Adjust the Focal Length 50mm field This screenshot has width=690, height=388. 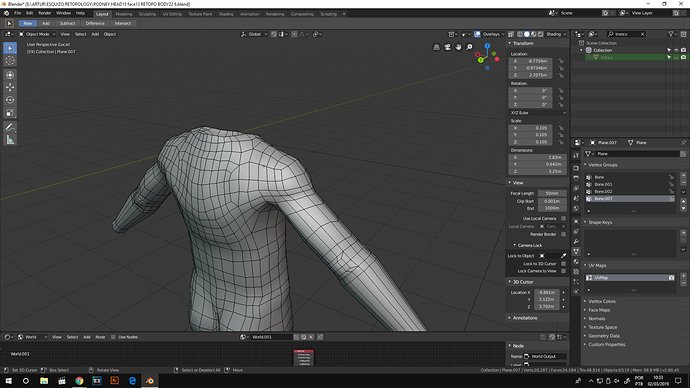pyautogui.click(x=552, y=193)
